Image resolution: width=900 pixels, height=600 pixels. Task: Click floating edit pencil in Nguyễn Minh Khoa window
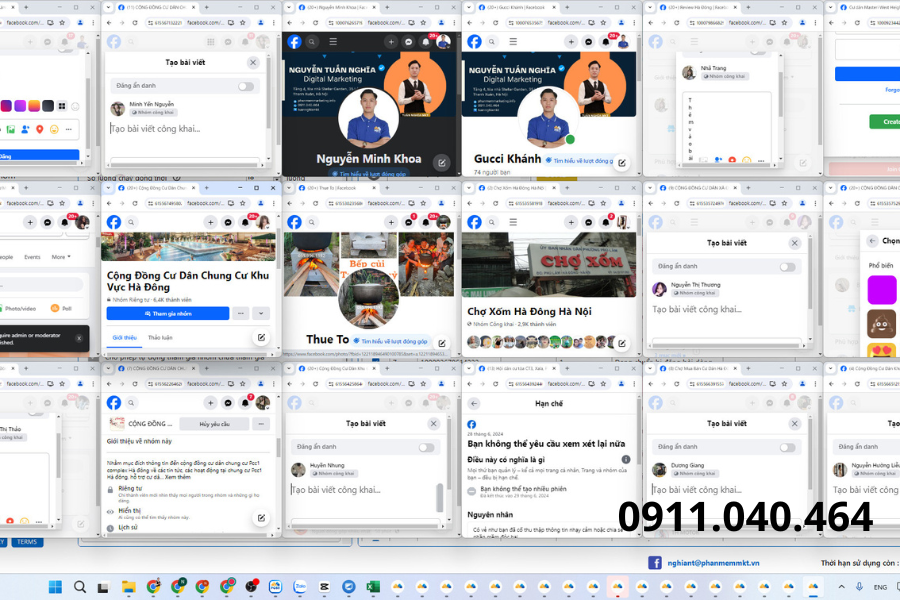point(441,162)
